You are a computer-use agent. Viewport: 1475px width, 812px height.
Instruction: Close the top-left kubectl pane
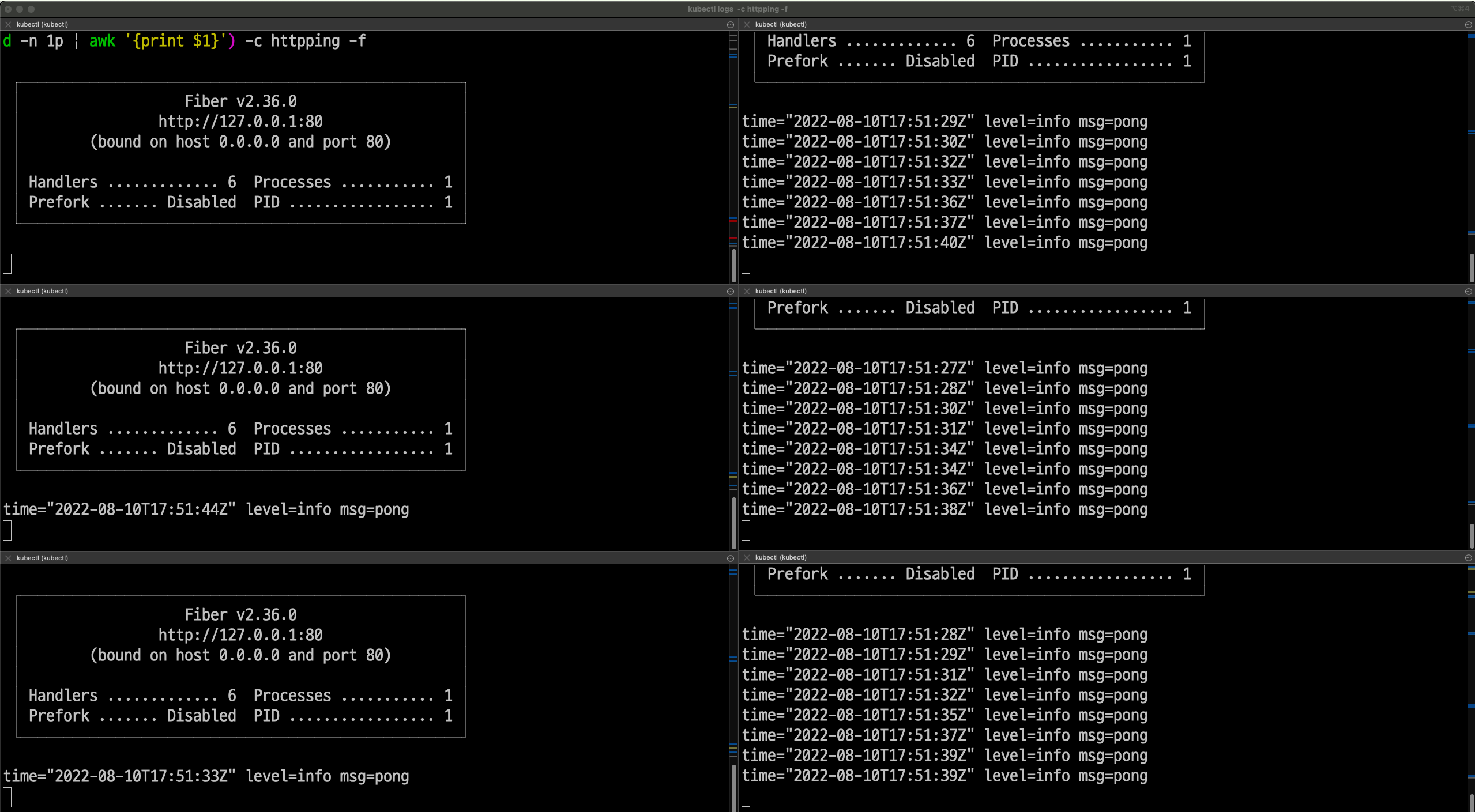tap(8, 25)
